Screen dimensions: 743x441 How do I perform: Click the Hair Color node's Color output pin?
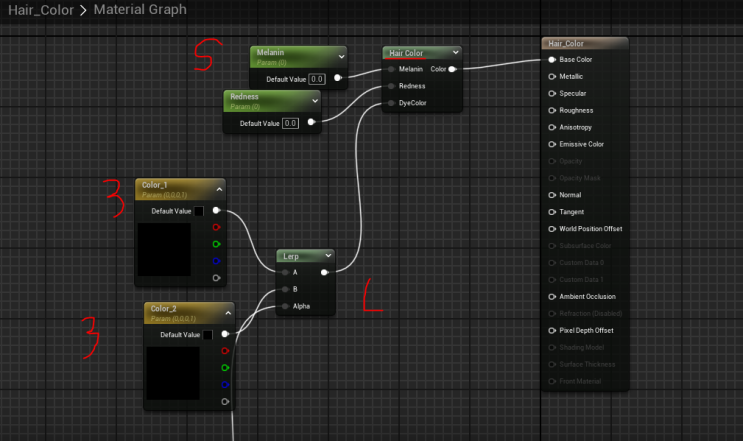coord(452,69)
